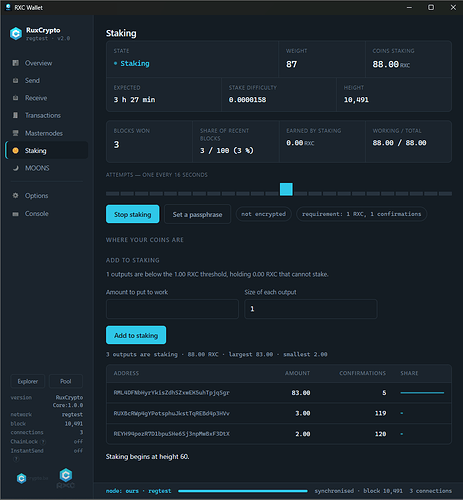Click the highlighted staking attempt marker

(286, 189)
